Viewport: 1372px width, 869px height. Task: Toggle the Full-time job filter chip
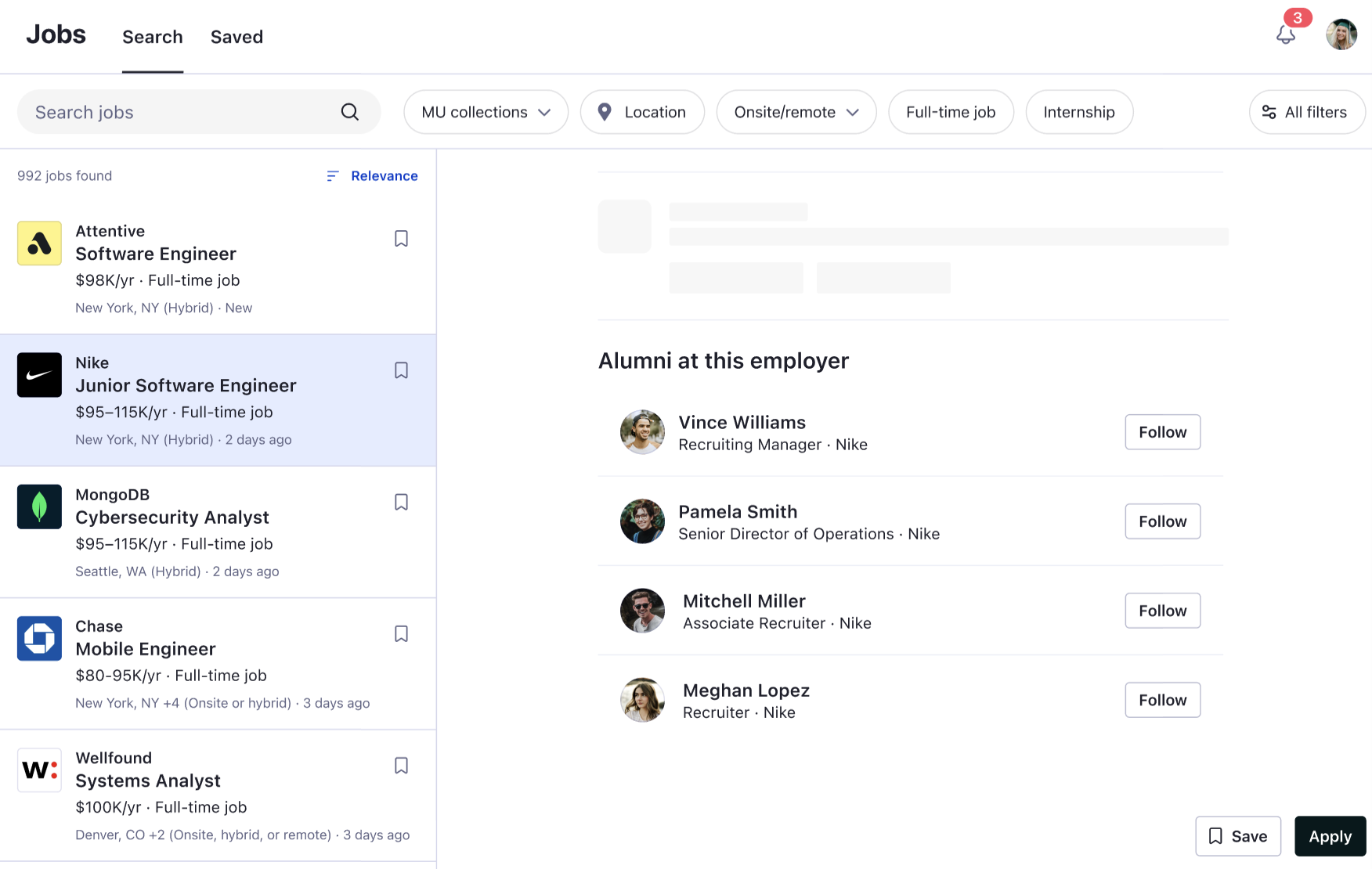click(x=951, y=112)
